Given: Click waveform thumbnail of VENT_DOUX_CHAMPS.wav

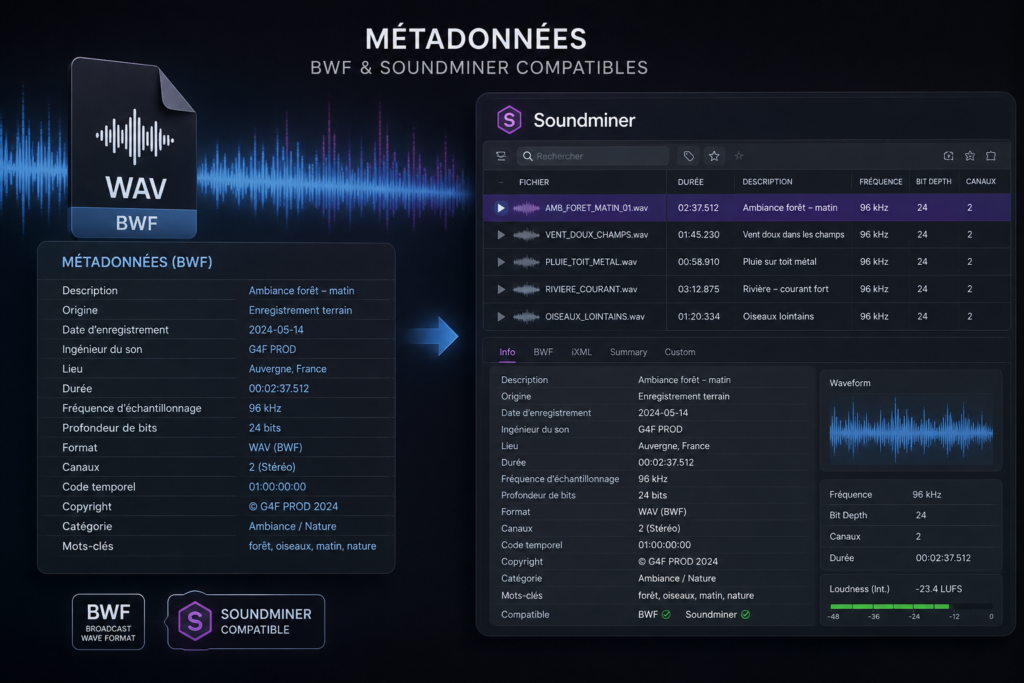Looking at the screenshot, I should pos(526,234).
